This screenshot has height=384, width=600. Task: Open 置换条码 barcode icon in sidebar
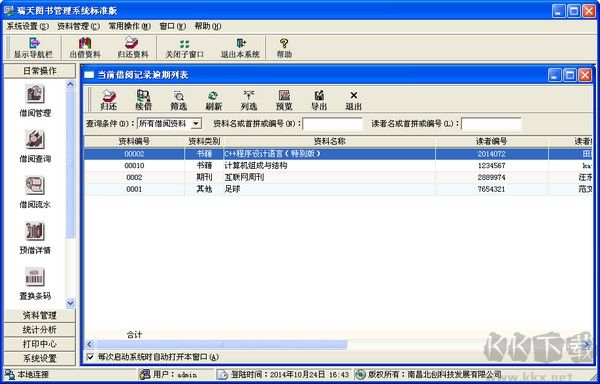[35, 283]
